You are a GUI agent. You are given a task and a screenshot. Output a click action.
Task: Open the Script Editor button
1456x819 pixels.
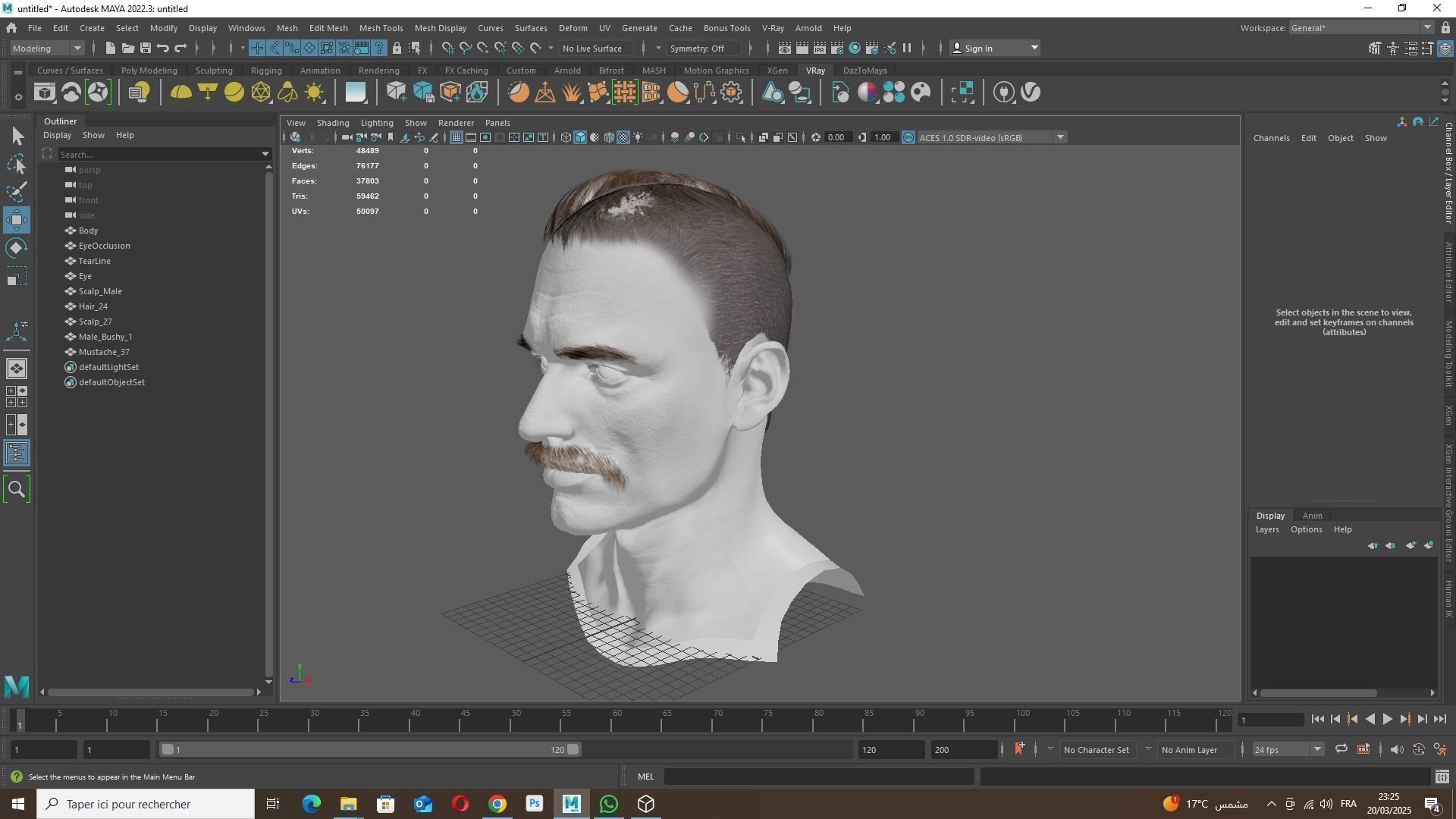(1442, 776)
